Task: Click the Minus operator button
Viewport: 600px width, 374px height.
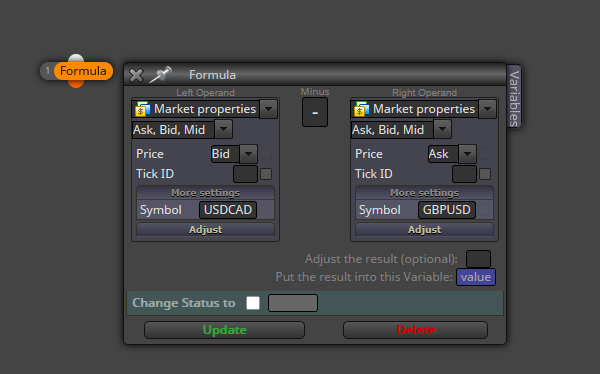Action: pyautogui.click(x=315, y=112)
